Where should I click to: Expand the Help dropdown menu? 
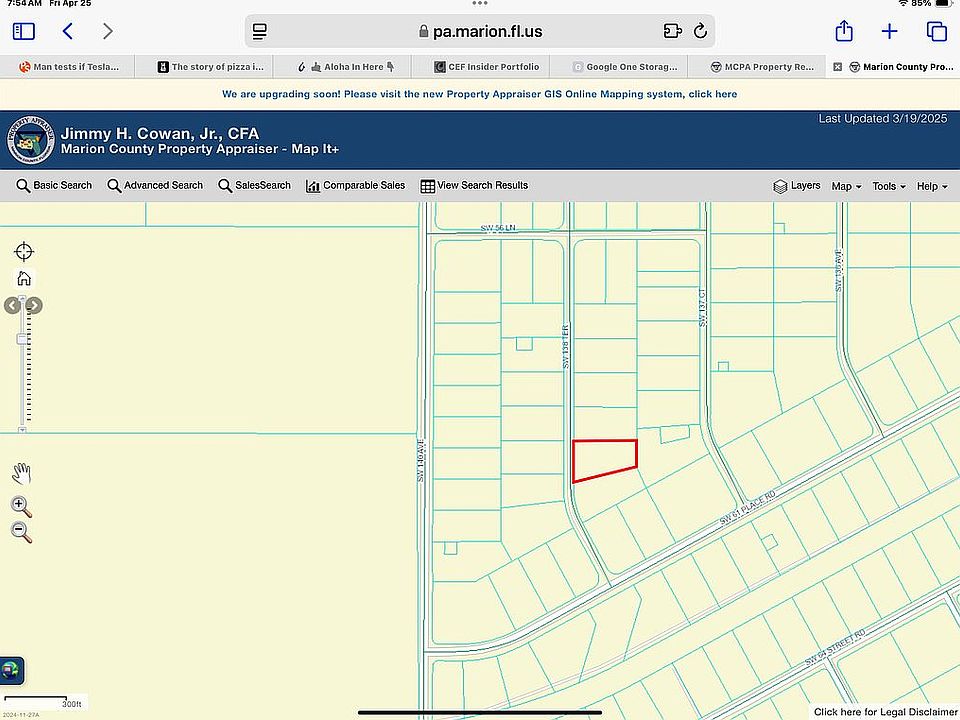(x=932, y=186)
